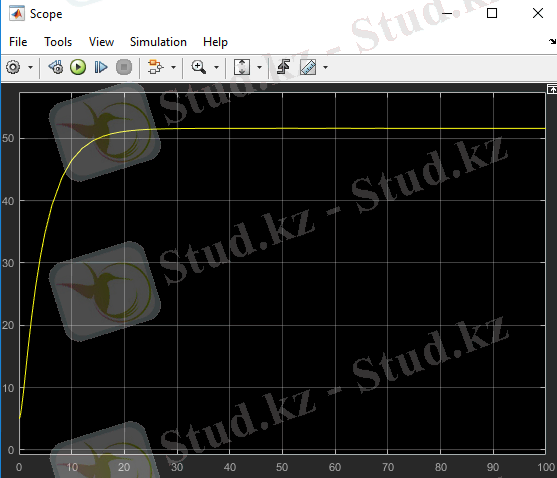The height and width of the screenshot is (478, 557).
Task: Expand the Highlight Block dropdown arrow
Action: pyautogui.click(x=173, y=67)
